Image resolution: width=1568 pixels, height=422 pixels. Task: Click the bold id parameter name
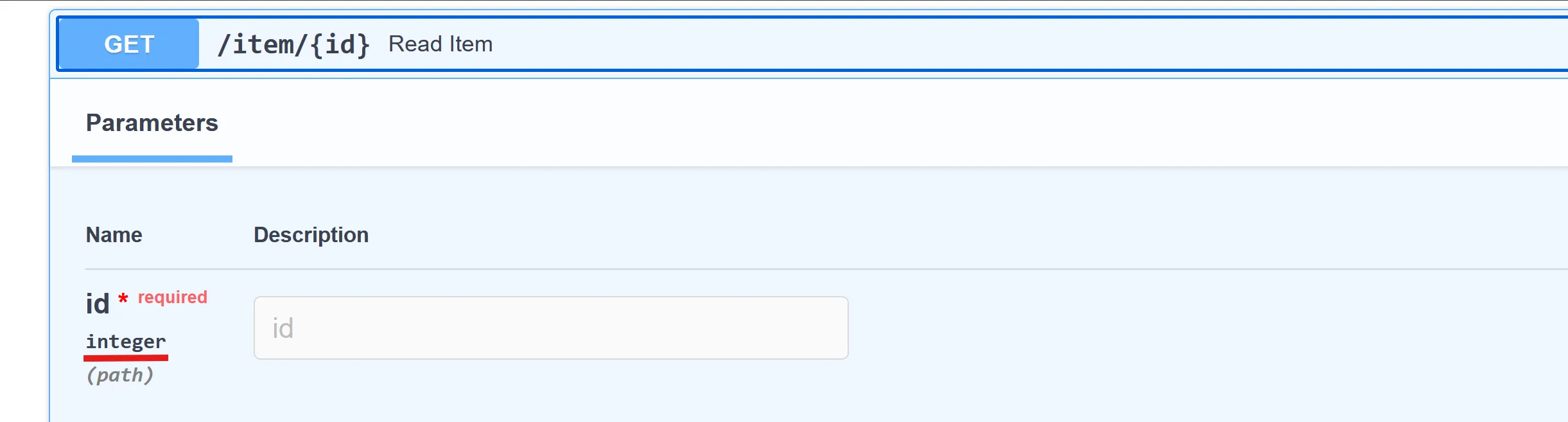pos(98,304)
